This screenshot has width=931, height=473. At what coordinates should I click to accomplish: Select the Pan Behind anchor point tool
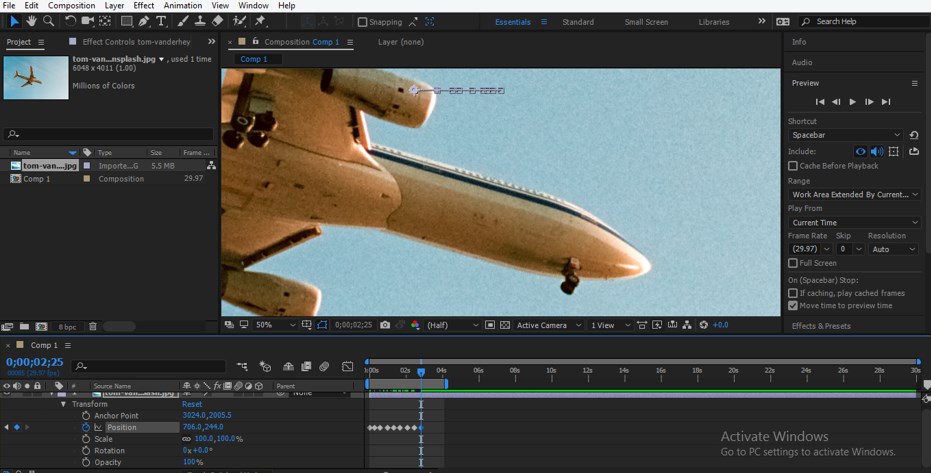[104, 21]
